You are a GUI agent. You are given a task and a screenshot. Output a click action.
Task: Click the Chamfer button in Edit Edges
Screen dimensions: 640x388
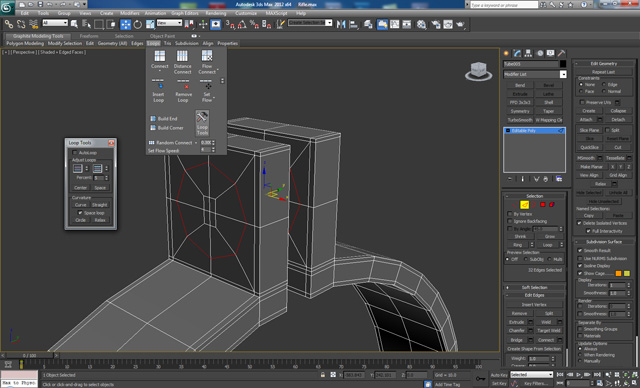[517, 330]
